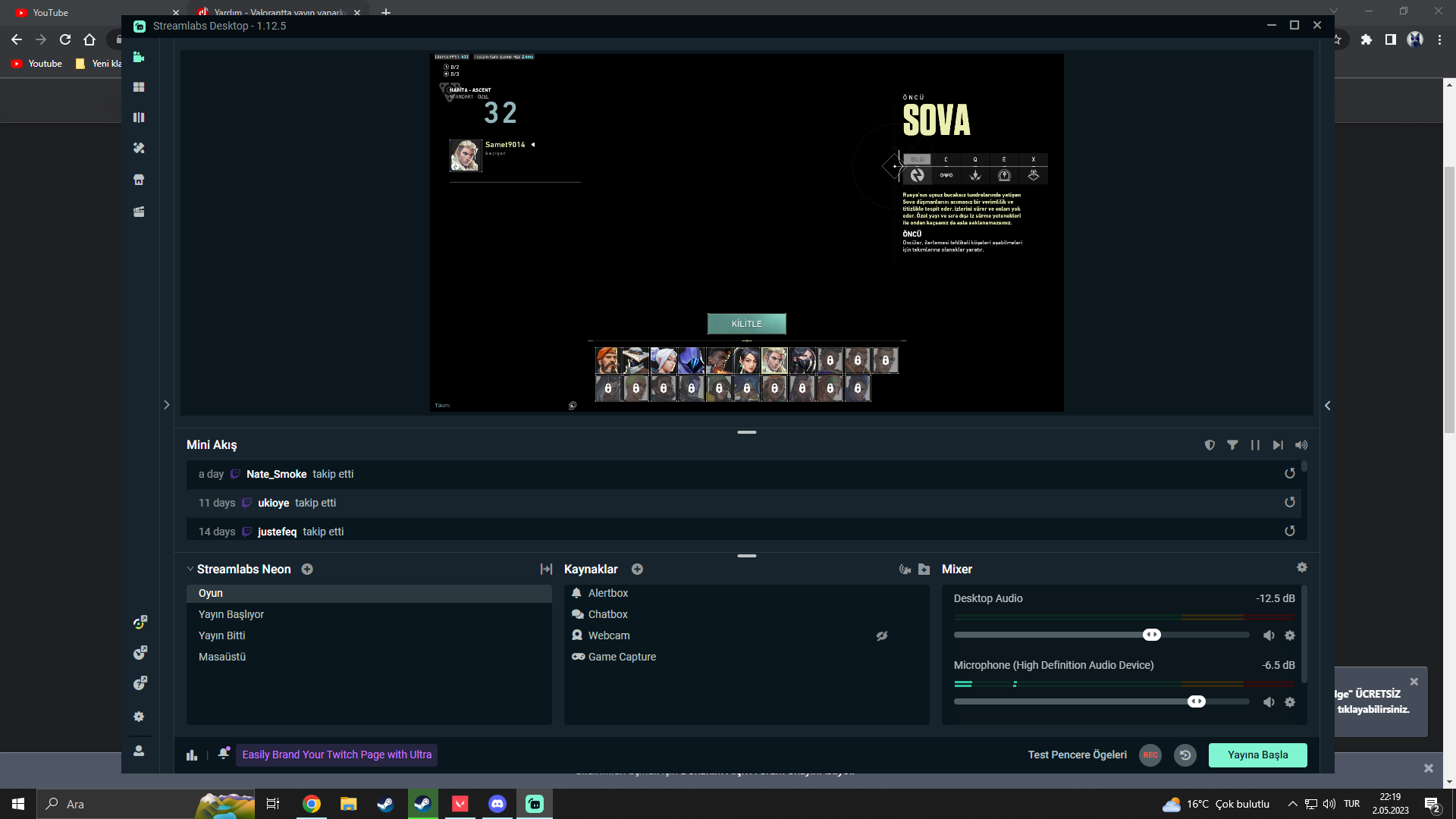Open the Highlighter clapperboard sidebar icon
Image resolution: width=1456 pixels, height=819 pixels.
[x=139, y=212]
